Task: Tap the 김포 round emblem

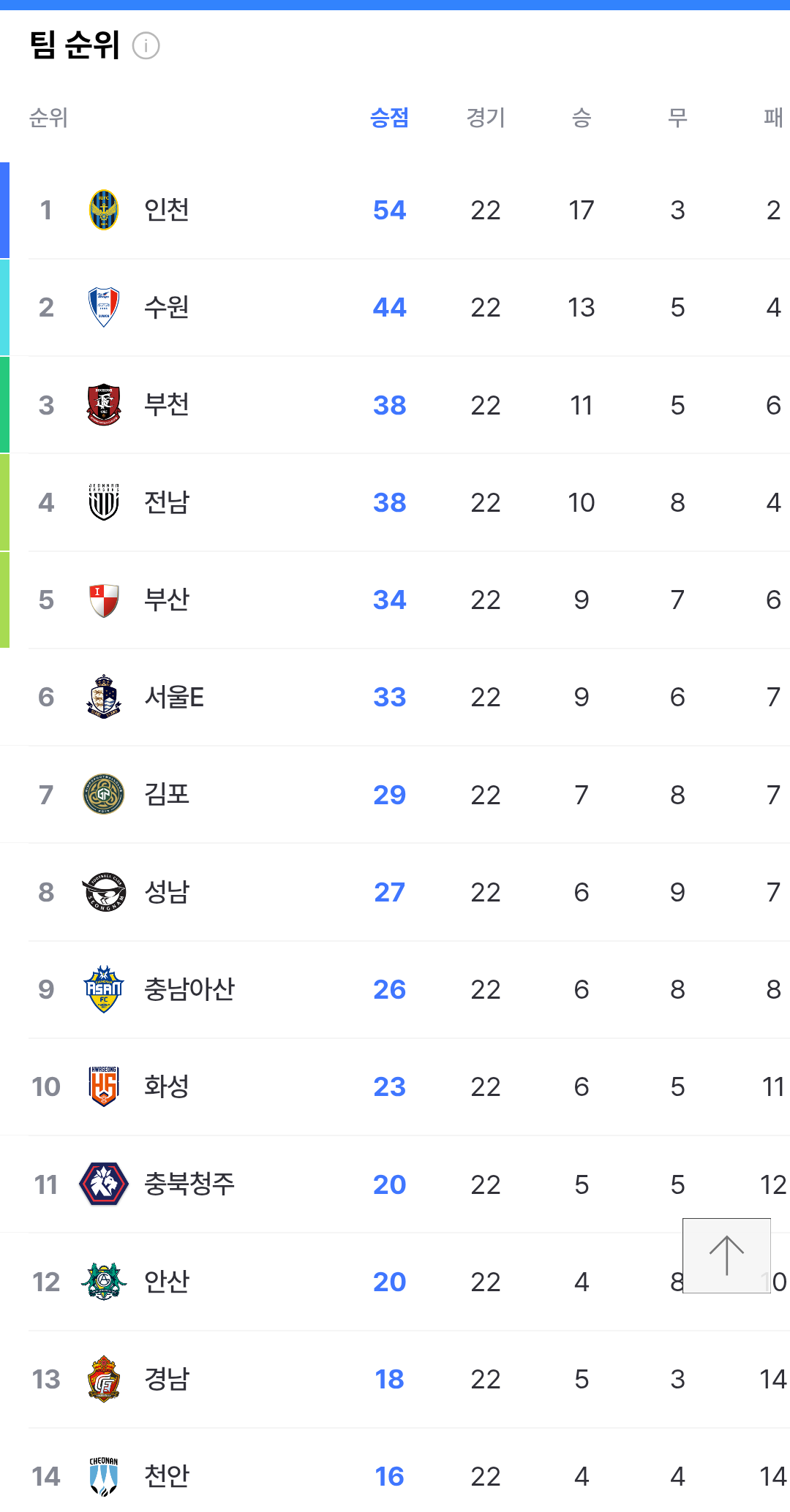Action: [104, 795]
